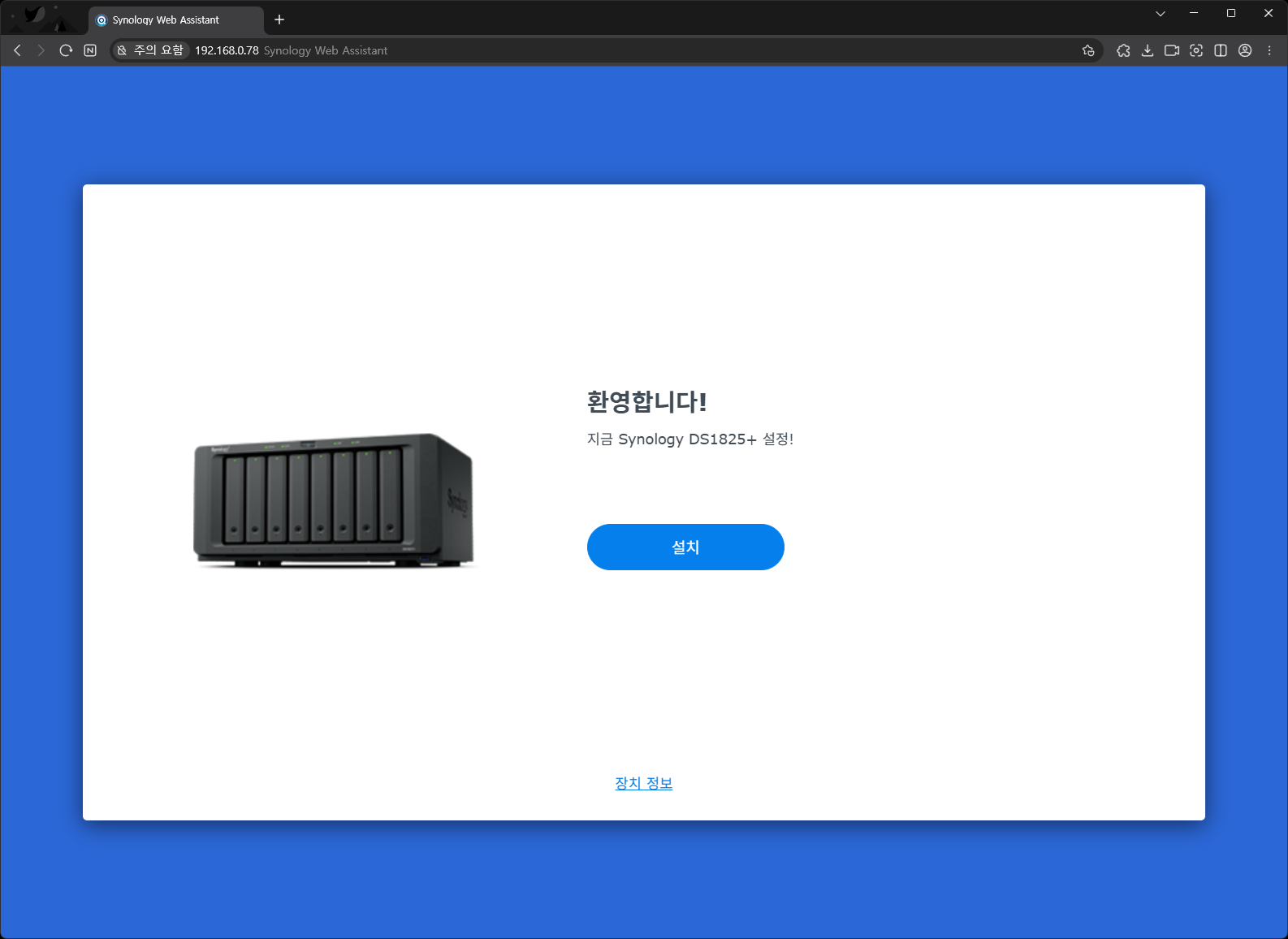
Task: Select the Synology Web Assistant tab
Action: pyautogui.click(x=175, y=20)
